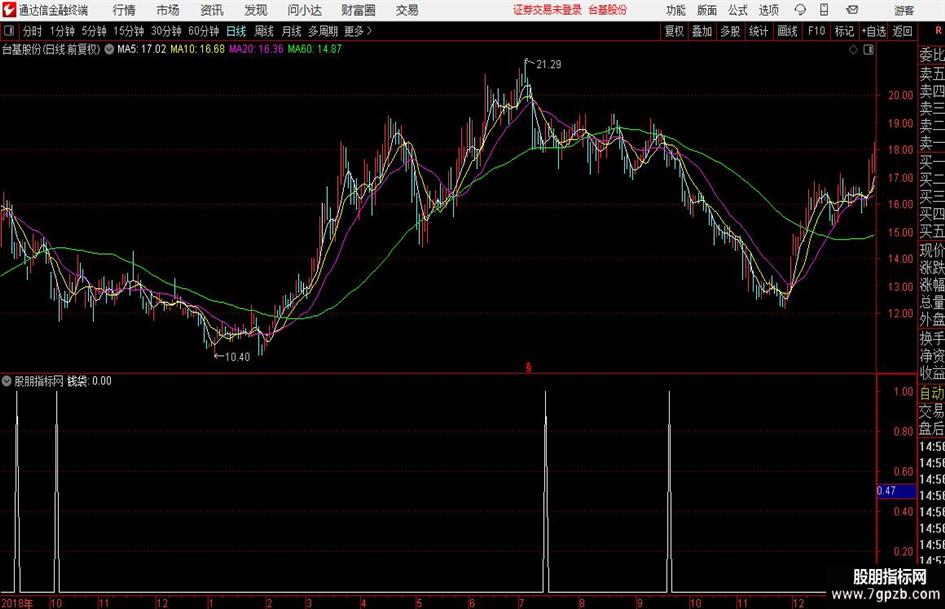This screenshot has width=945, height=609.
Task: Click the 钱袋: 0.00 indicator value
Action: (89, 381)
